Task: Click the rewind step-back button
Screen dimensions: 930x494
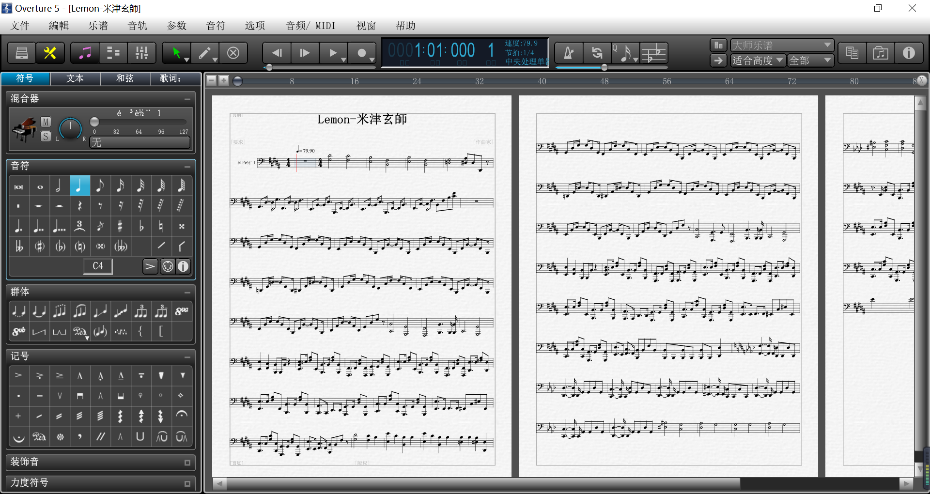Action: point(276,53)
